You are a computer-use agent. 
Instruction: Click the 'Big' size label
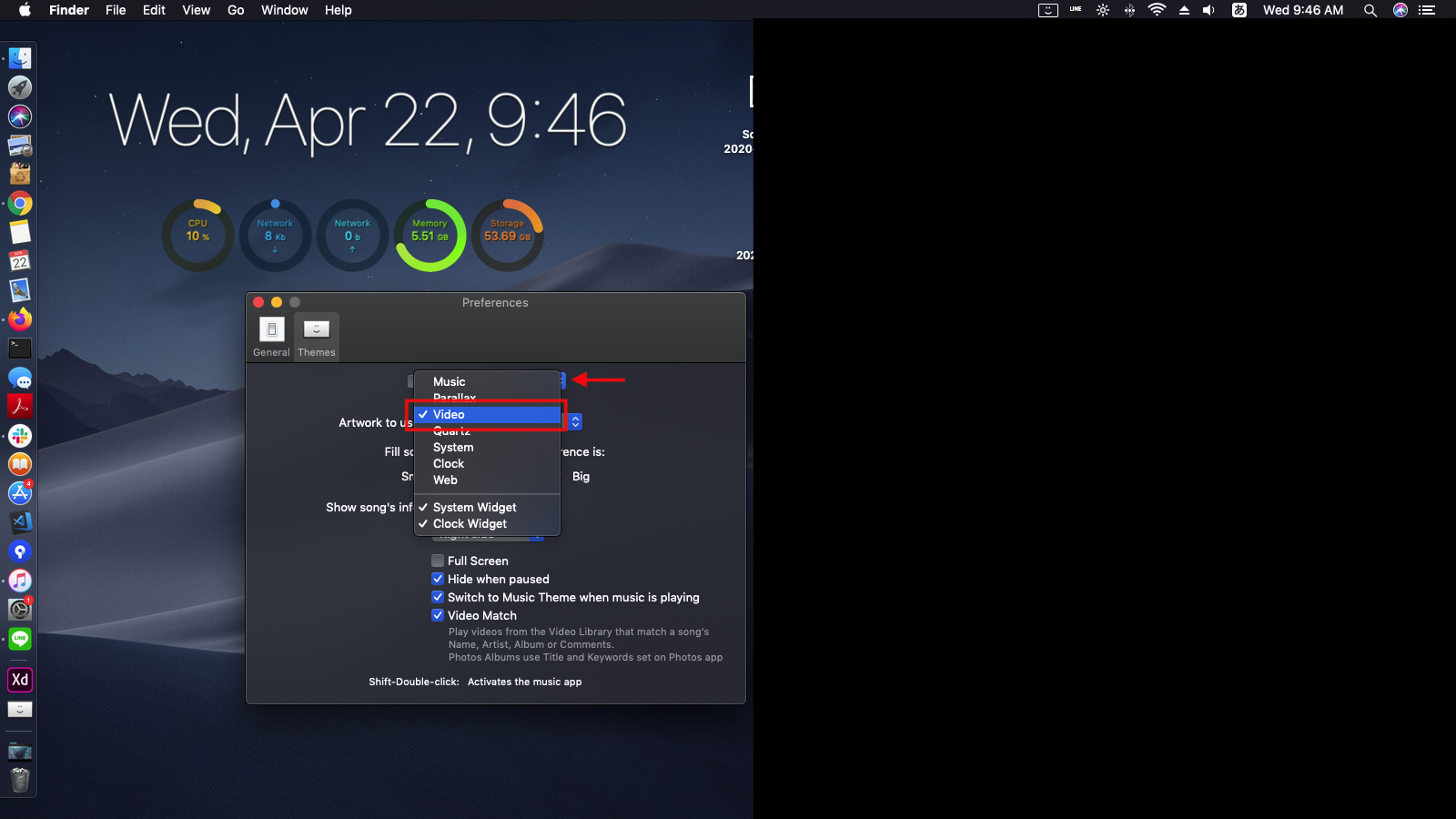581,476
